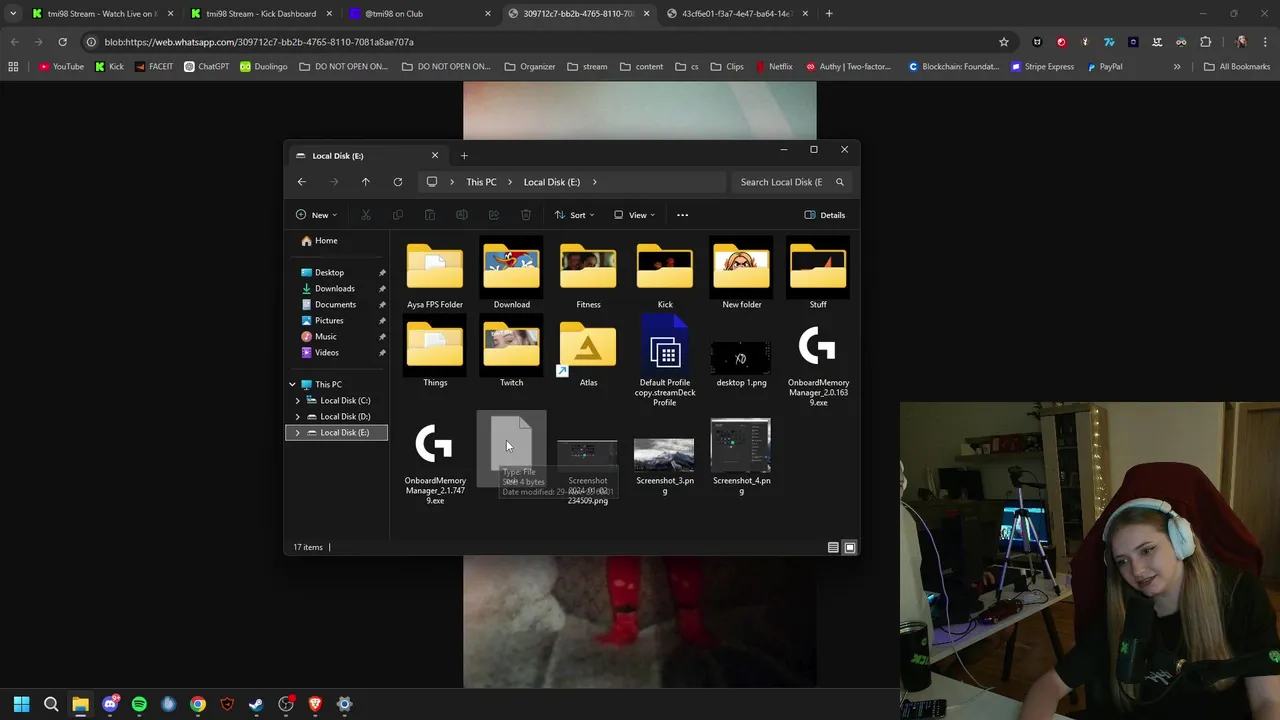The width and height of the screenshot is (1280, 720).
Task: Select Default Profile copy.streamDeckProfile file
Action: (x=665, y=362)
